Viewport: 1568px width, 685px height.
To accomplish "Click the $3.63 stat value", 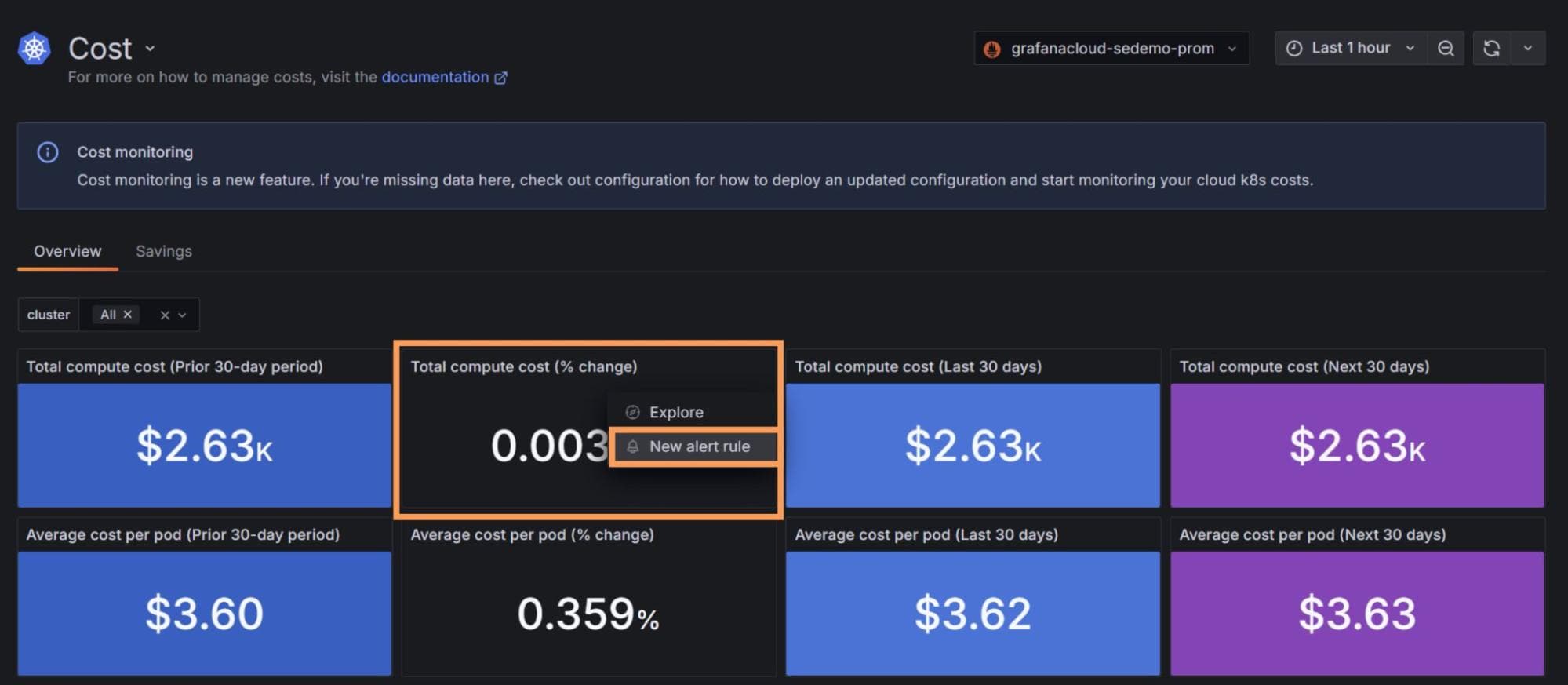I will pos(1357,614).
